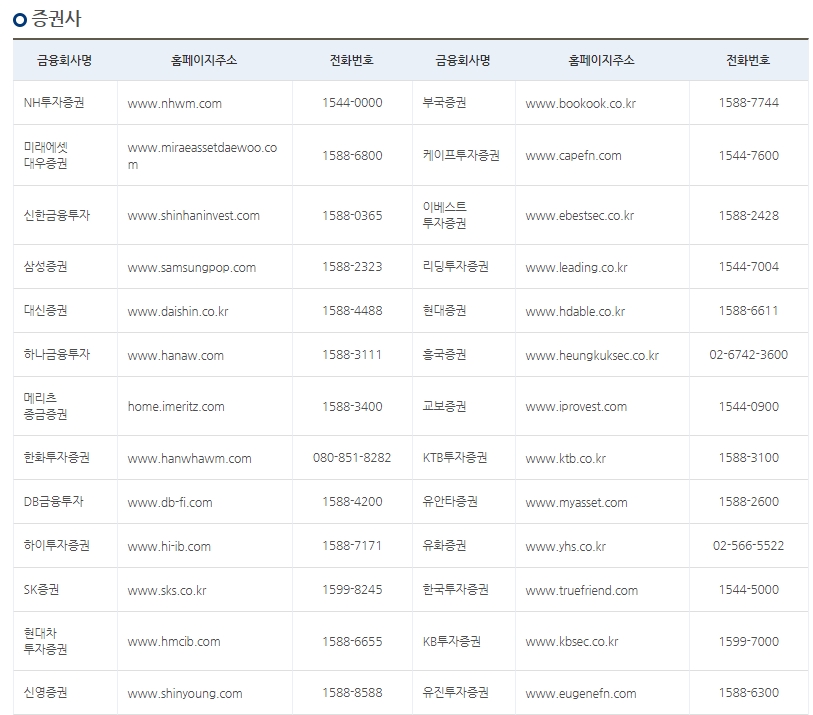The width and height of the screenshot is (813, 715).
Task: Click www.ebestsec.co.kr address
Action: [x=580, y=216]
